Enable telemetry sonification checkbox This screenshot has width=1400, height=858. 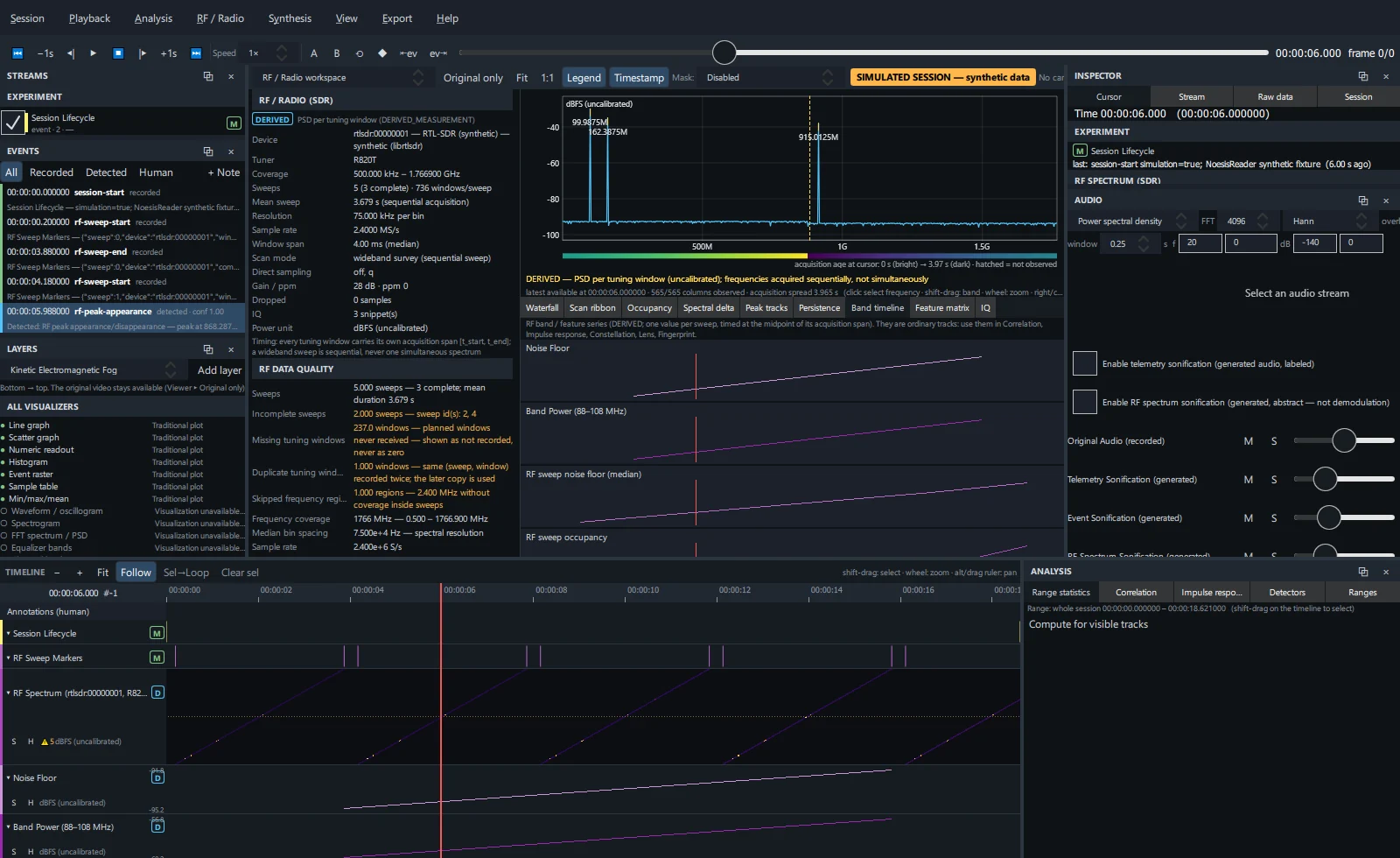(1085, 363)
